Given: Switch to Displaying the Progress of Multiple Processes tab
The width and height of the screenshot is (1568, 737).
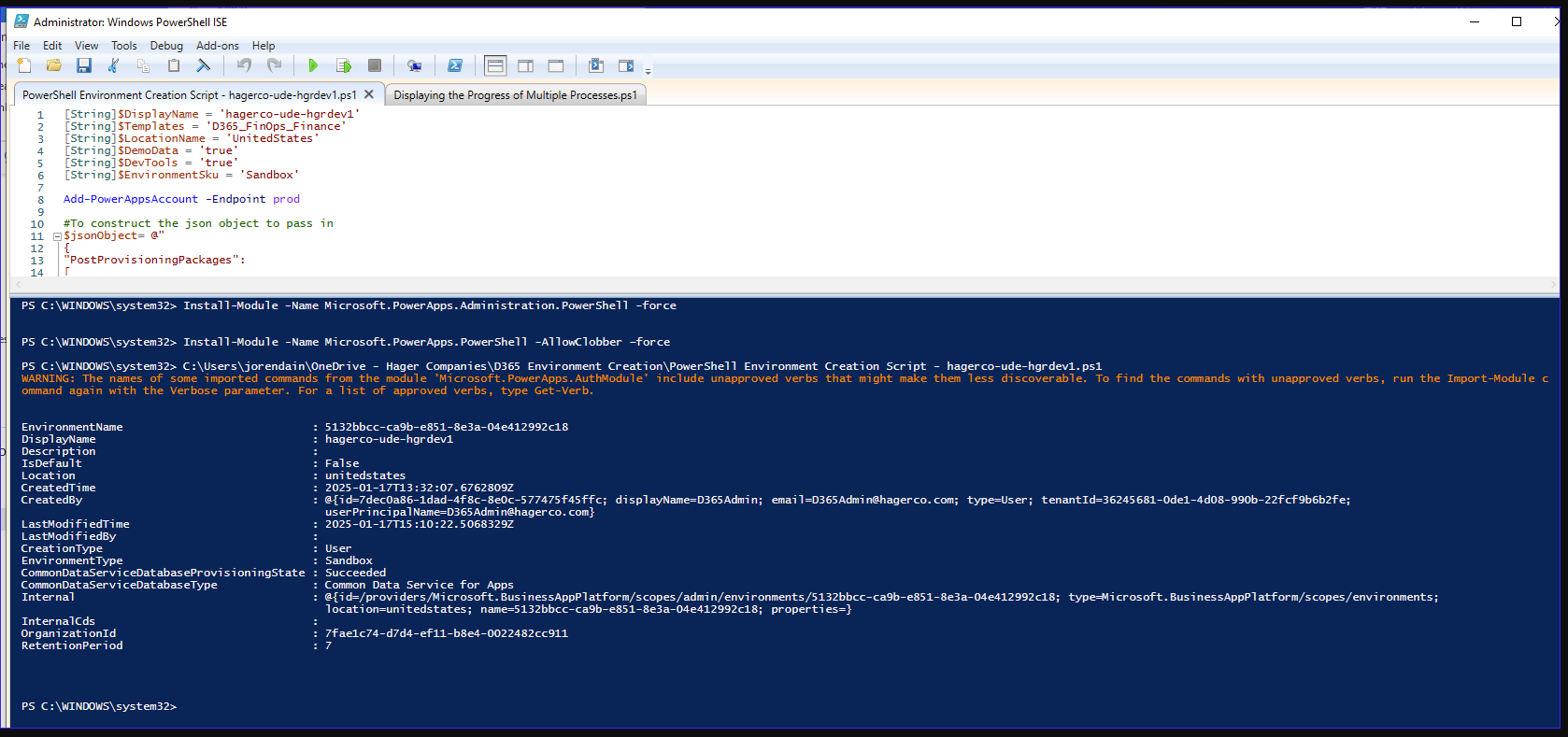Looking at the screenshot, I should (x=516, y=94).
